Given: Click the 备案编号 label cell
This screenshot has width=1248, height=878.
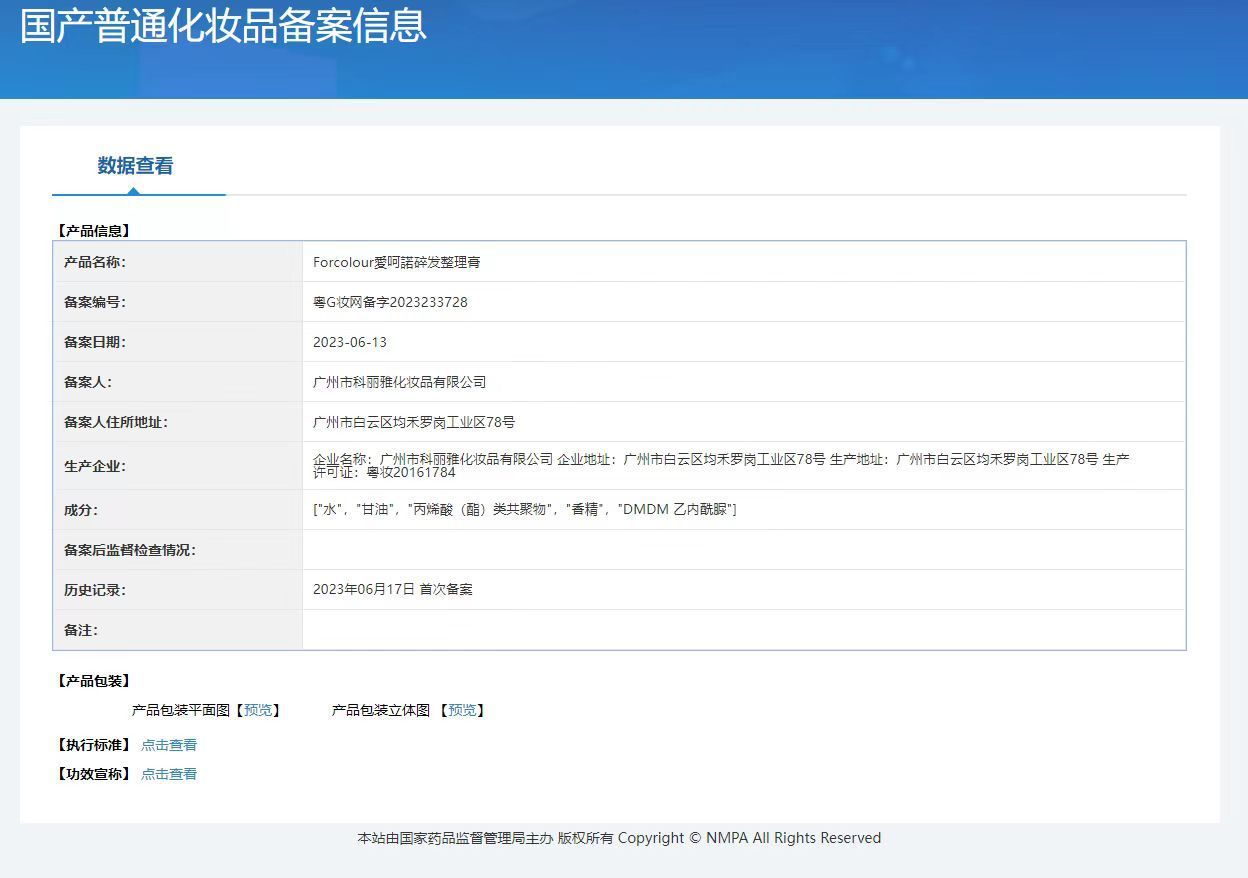Looking at the screenshot, I should click(x=178, y=302).
